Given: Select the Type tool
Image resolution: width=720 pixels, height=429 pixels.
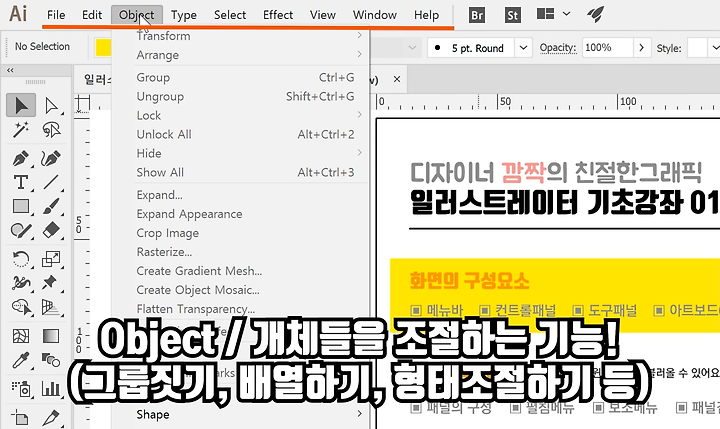Looking at the screenshot, I should click(x=21, y=182).
